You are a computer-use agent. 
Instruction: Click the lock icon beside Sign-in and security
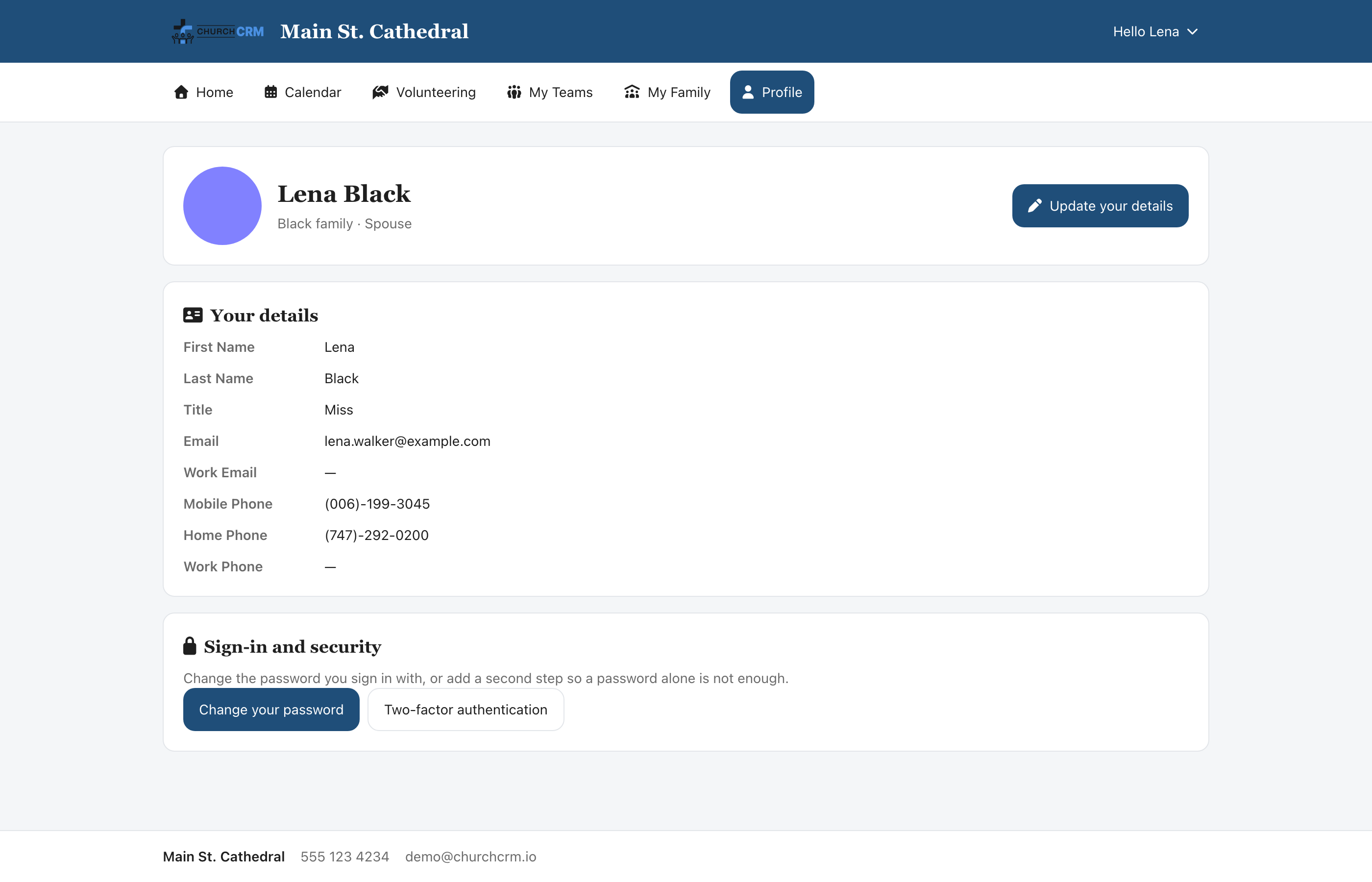[x=190, y=646]
